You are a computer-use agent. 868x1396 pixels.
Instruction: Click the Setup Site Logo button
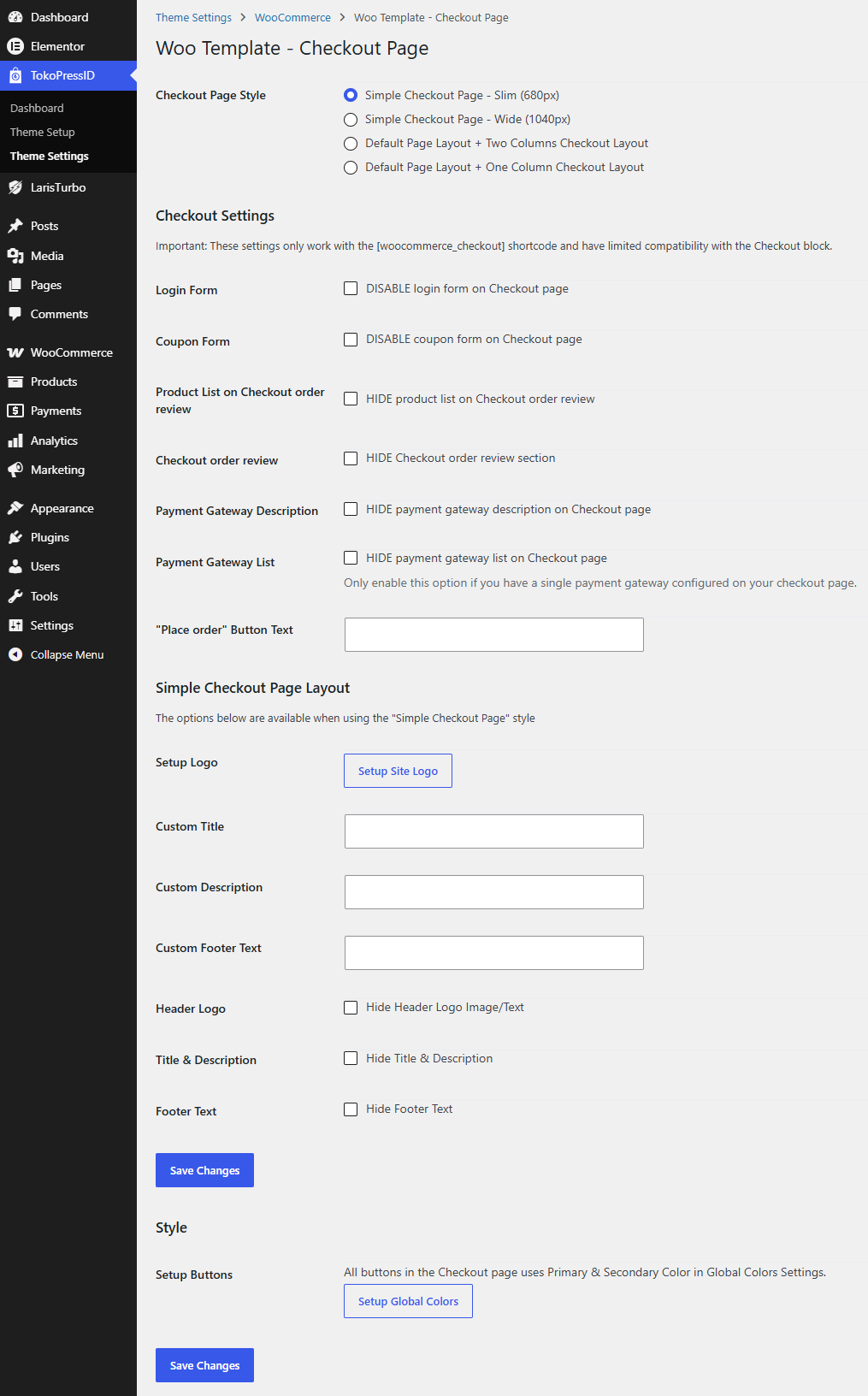398,771
